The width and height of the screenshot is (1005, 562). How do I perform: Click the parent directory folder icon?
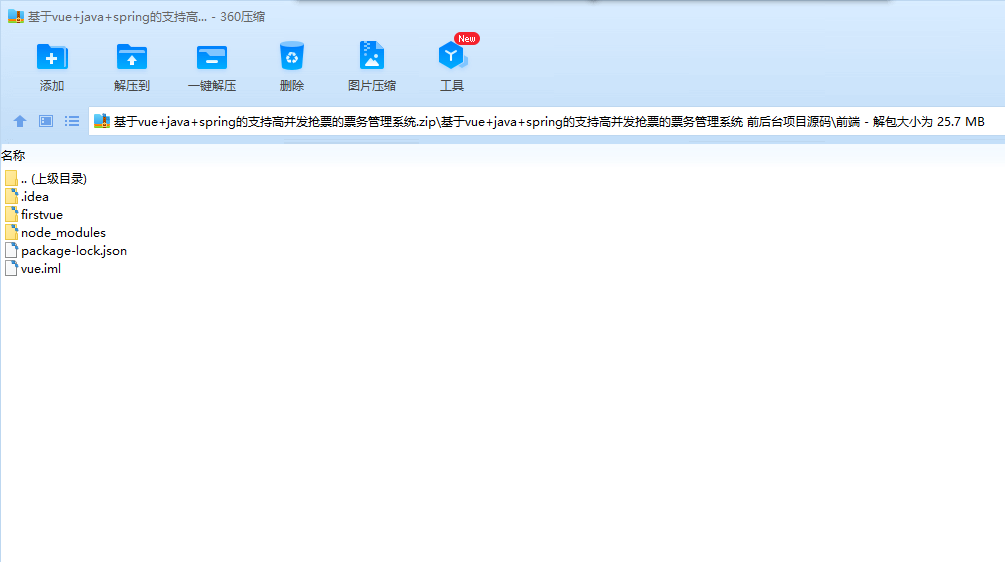click(11, 178)
